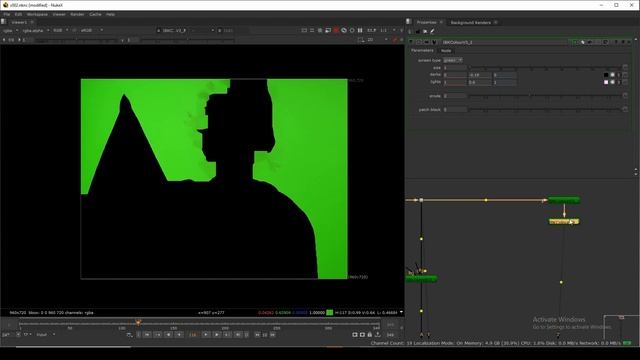640x360 pixels.
Task: Click the pause viewer updates icon
Action: [360, 30]
